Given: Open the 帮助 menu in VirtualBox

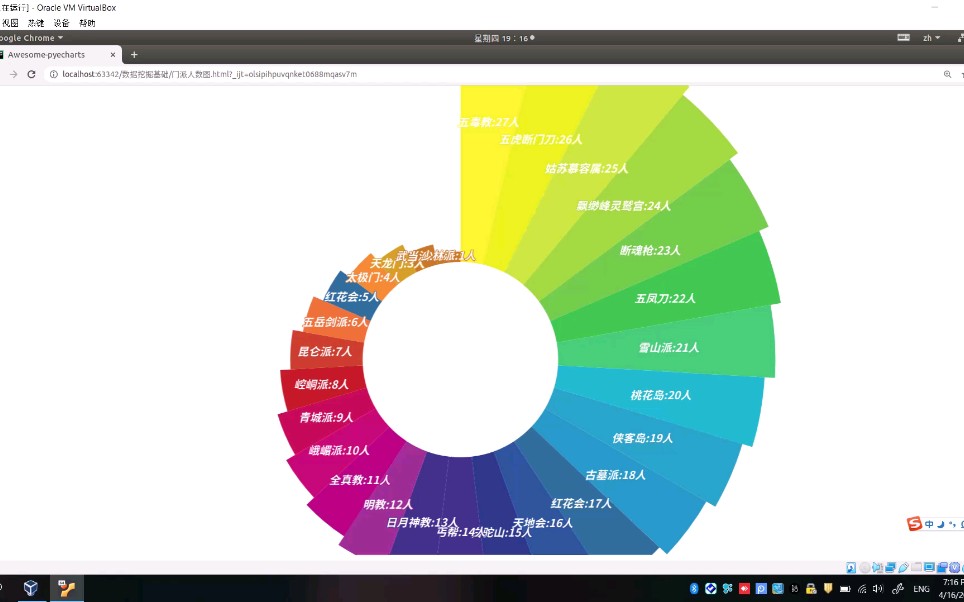Looking at the screenshot, I should [87, 23].
